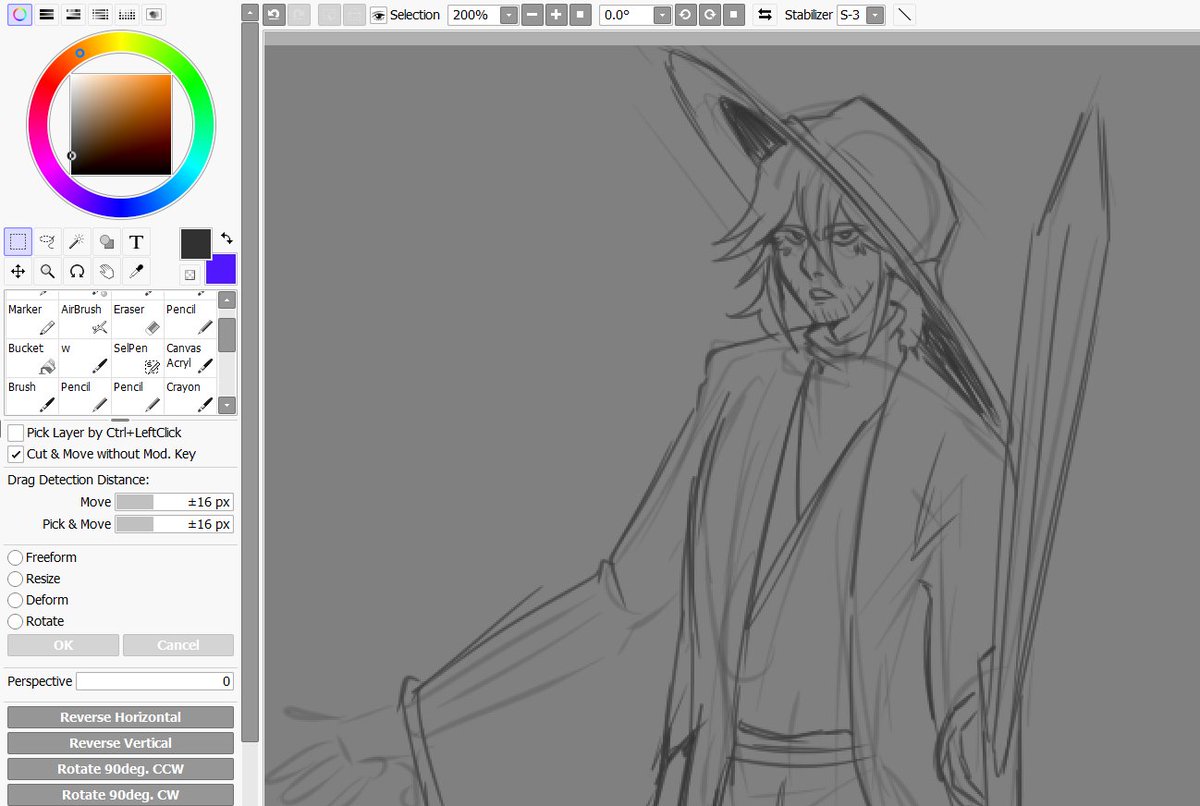
Task: Reset canvas rotation angle
Action: coord(734,15)
